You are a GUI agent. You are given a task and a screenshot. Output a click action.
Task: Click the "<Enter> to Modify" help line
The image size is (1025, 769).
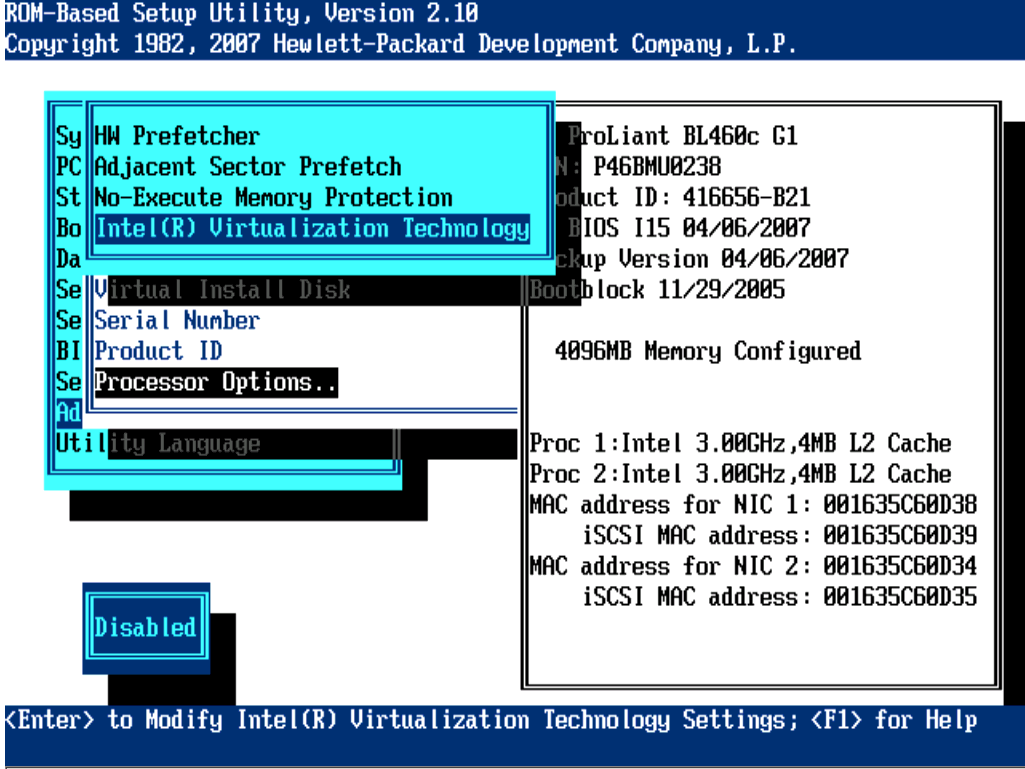pos(491,720)
